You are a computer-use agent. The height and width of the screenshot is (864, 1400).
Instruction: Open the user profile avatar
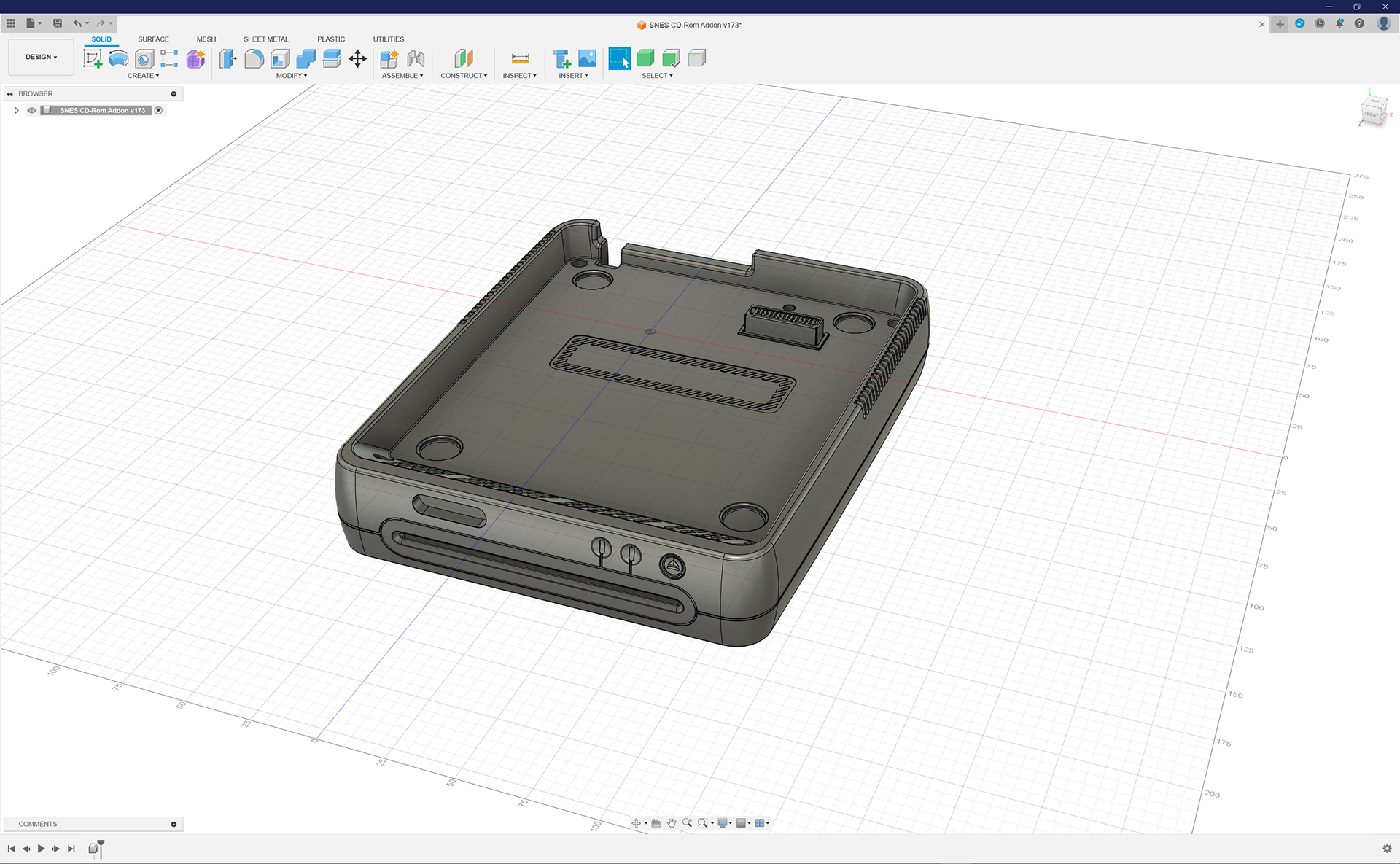1383,23
